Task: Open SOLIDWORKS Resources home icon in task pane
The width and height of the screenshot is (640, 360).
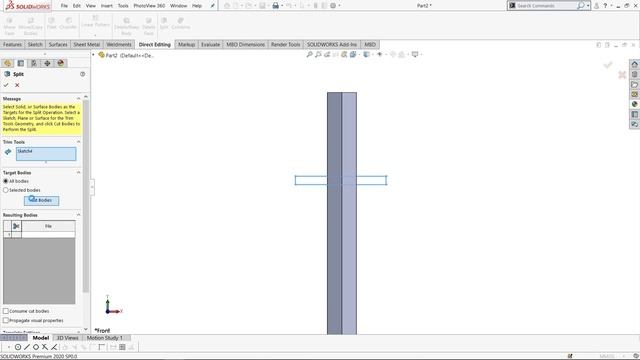Action: (634, 64)
